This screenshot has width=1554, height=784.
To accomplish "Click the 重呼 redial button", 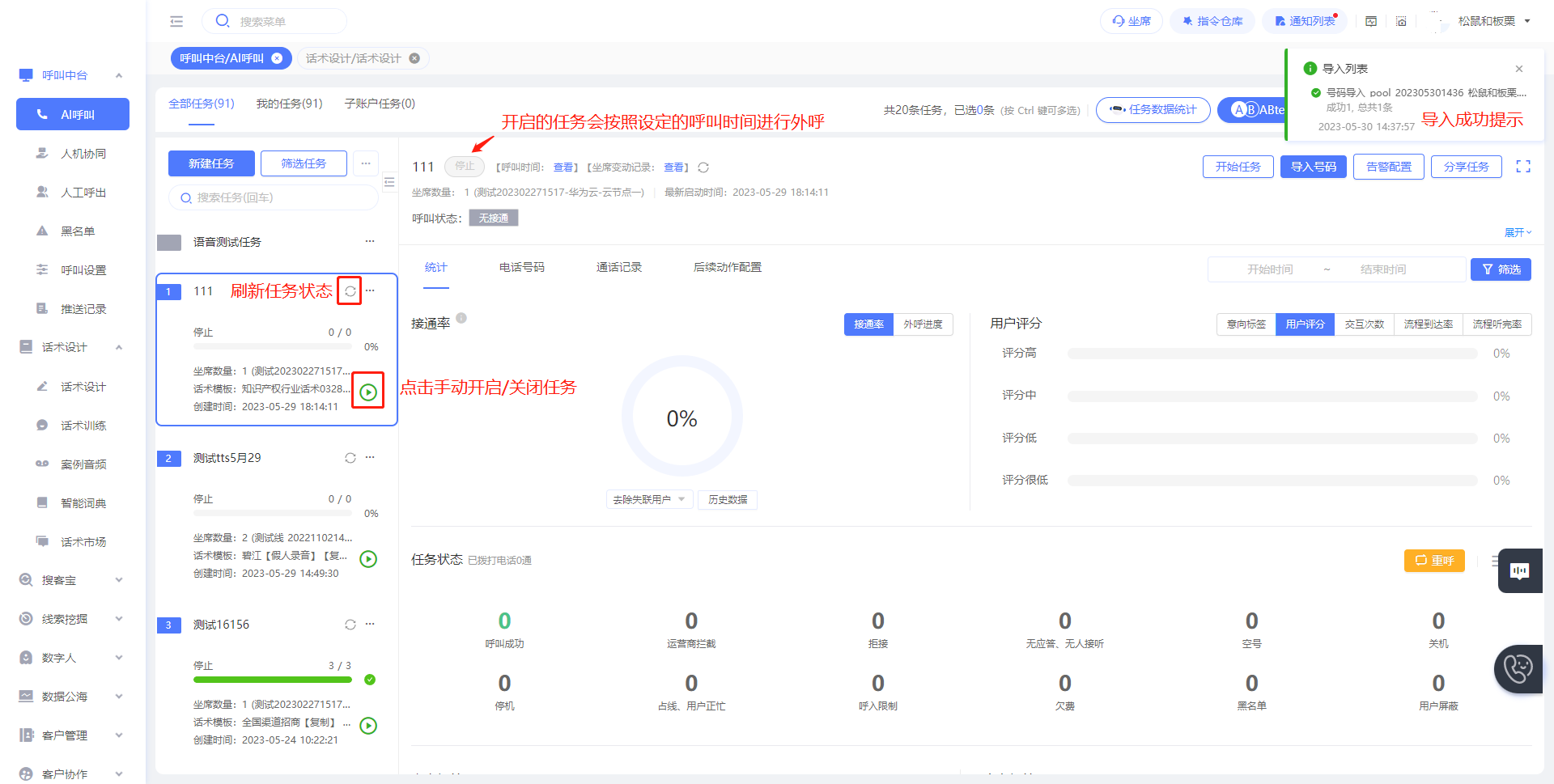I will [1434, 560].
